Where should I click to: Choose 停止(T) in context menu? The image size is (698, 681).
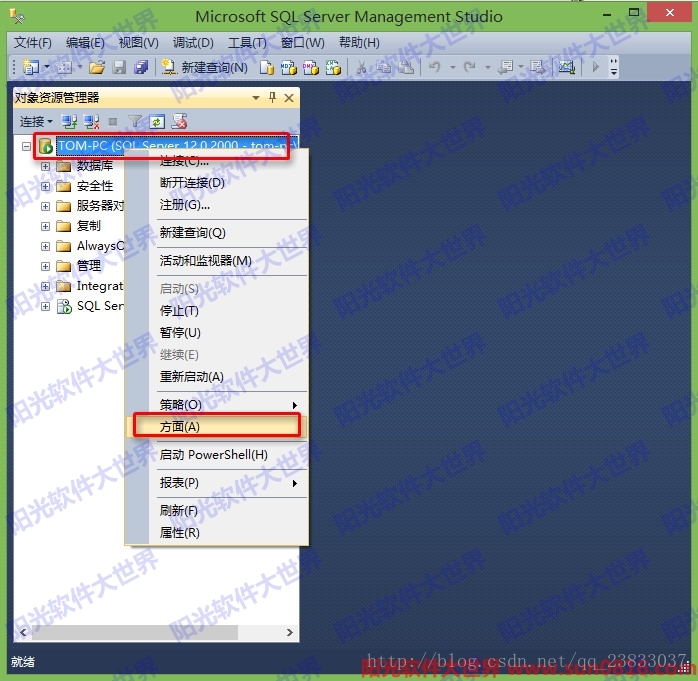(x=217, y=311)
